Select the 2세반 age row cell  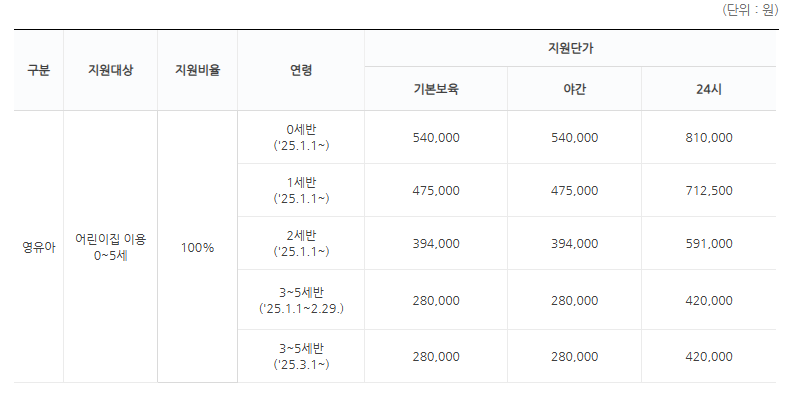(x=301, y=243)
